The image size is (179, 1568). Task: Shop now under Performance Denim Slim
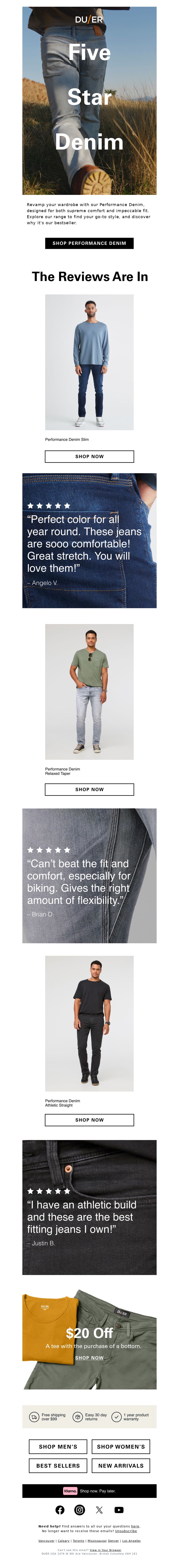(89, 456)
